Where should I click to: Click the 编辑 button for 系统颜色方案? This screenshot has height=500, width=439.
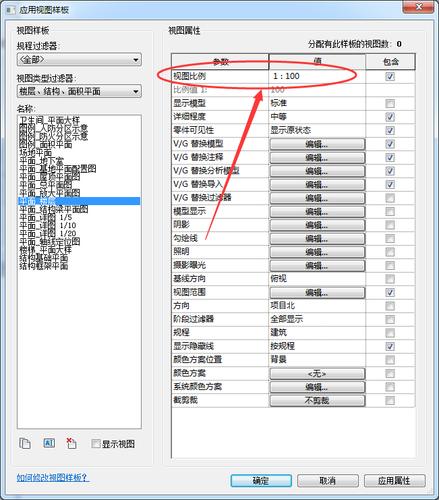click(x=317, y=387)
